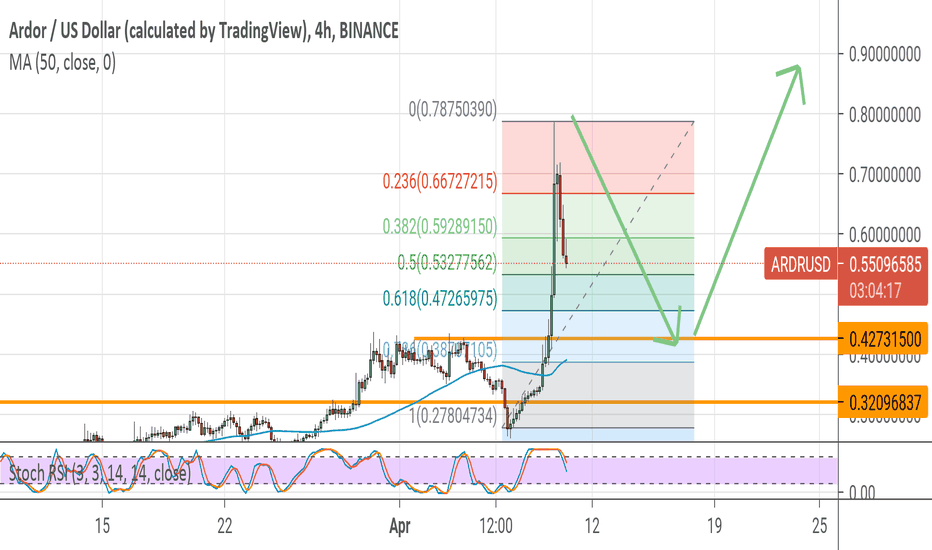Click the 15 date label on time axis
Screen dimensions: 932x550
point(102,526)
